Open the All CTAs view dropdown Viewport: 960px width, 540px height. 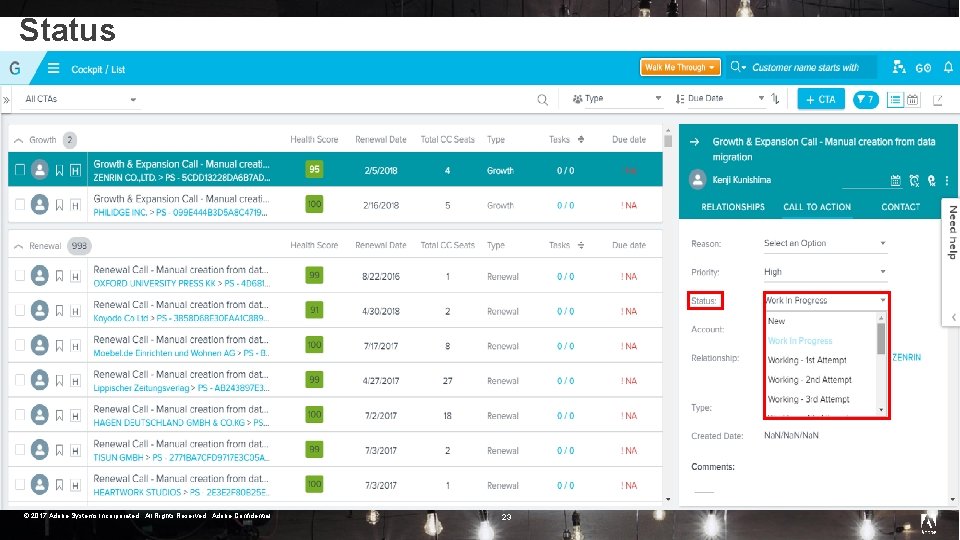(80, 99)
